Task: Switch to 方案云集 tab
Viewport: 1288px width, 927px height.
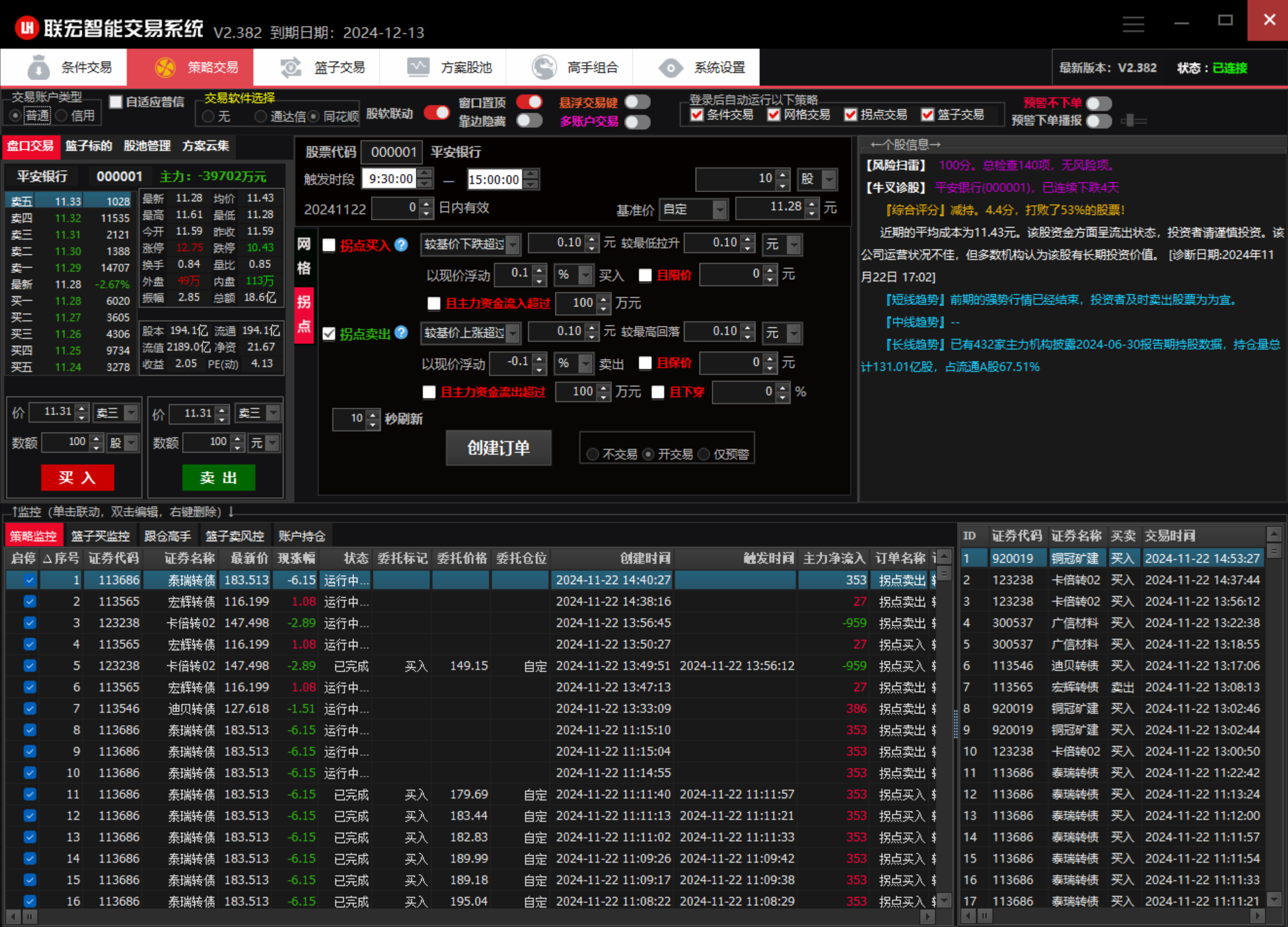Action: 206,146
